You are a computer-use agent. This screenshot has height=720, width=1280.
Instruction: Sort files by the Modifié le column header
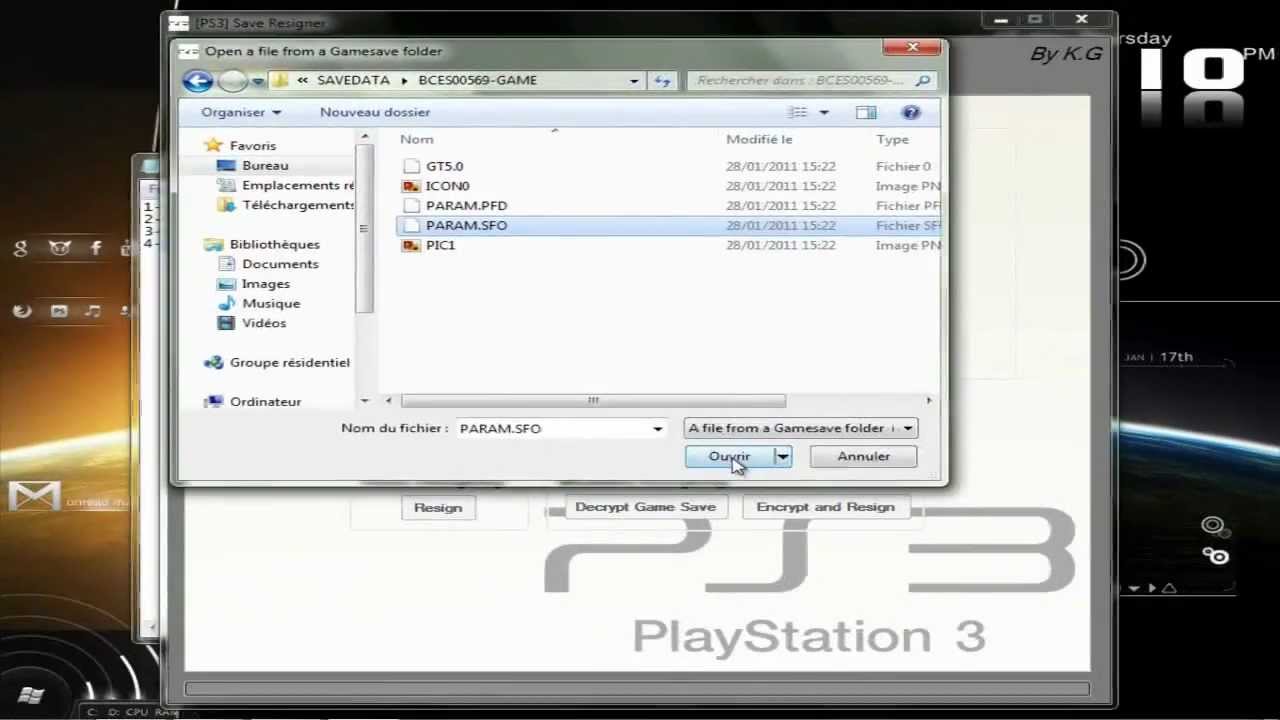(759, 140)
